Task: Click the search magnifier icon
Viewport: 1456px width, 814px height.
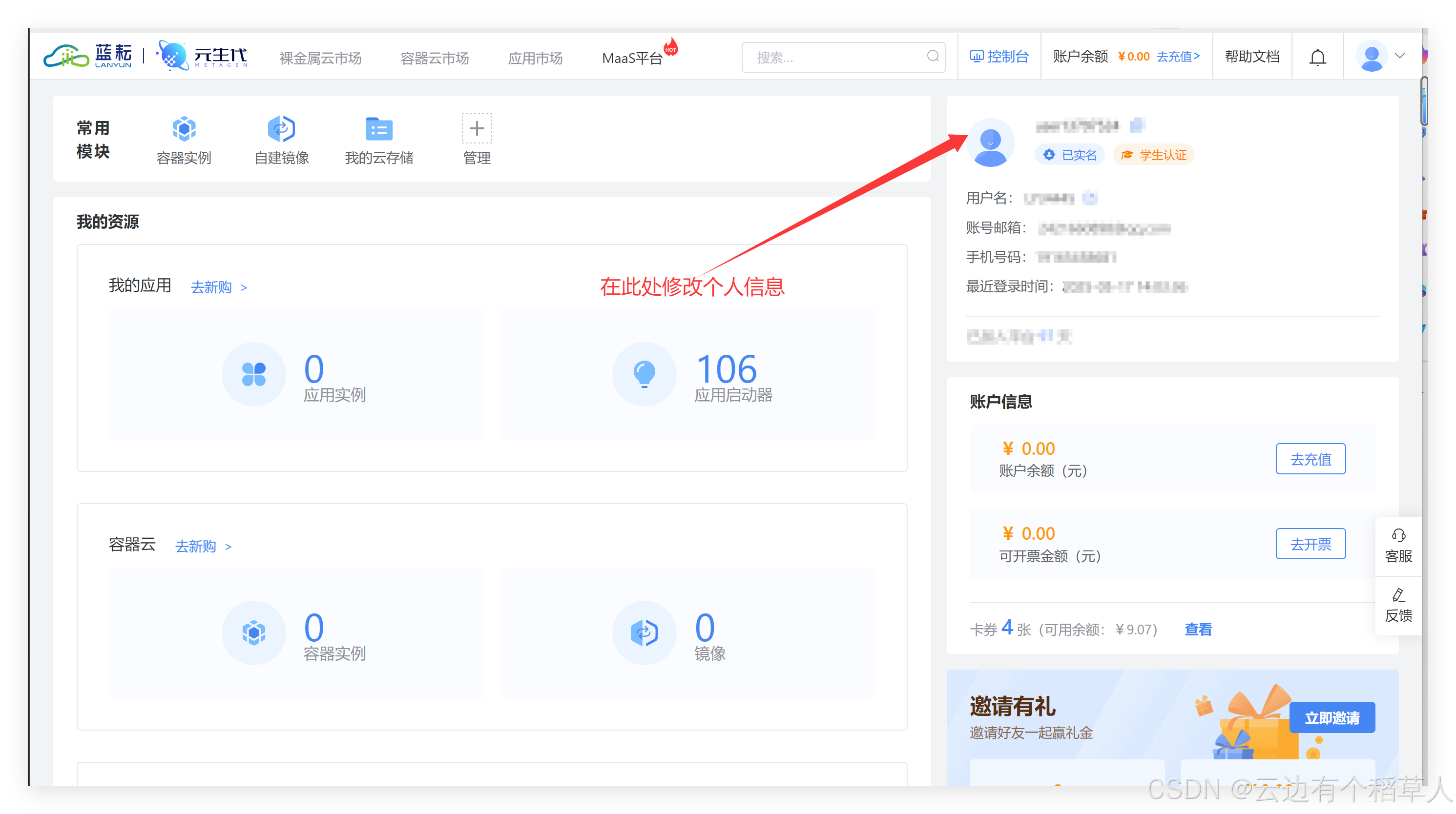Action: tap(933, 56)
